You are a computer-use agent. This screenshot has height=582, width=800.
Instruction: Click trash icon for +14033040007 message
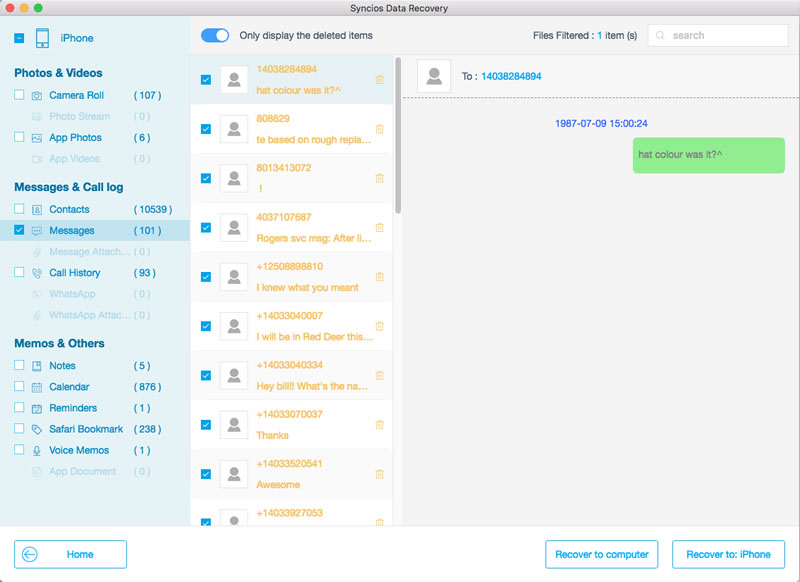coord(380,326)
